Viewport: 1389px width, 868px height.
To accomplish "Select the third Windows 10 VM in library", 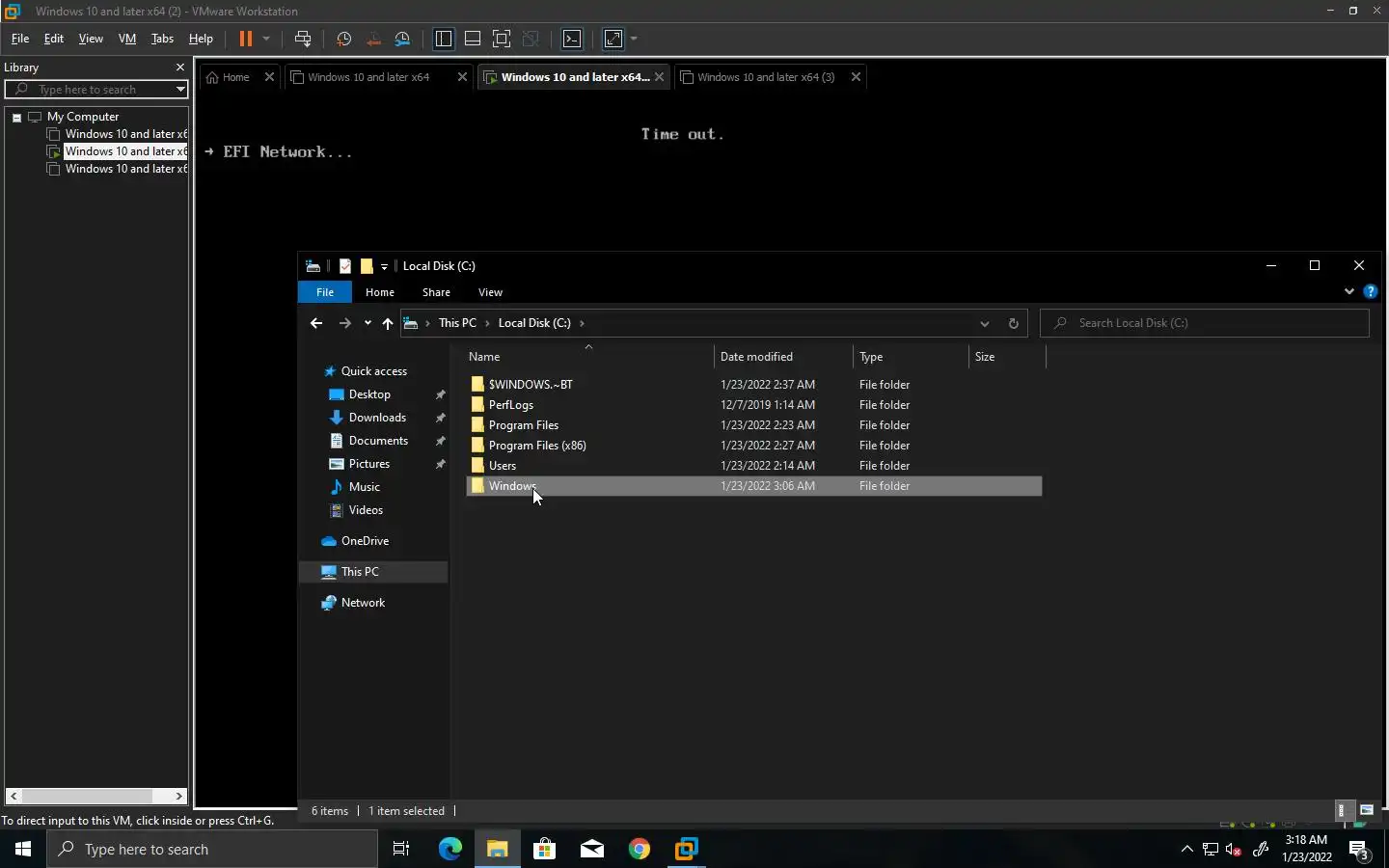I will (x=118, y=169).
